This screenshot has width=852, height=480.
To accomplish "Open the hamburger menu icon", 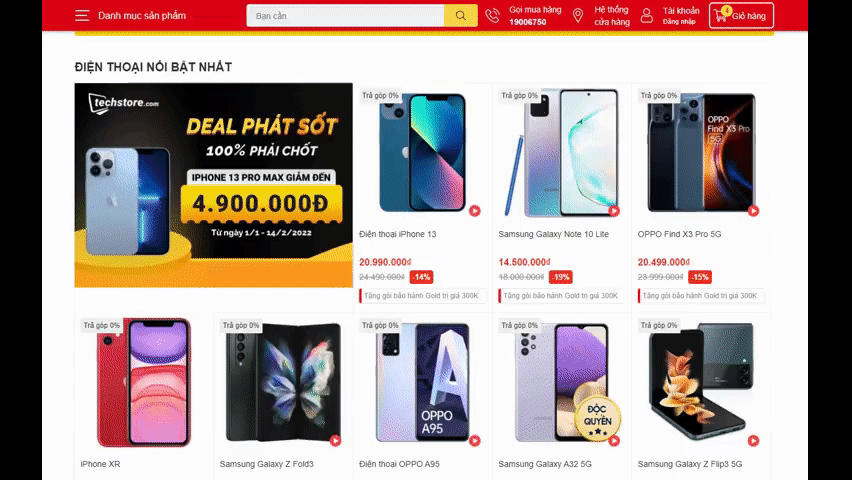I will point(82,15).
